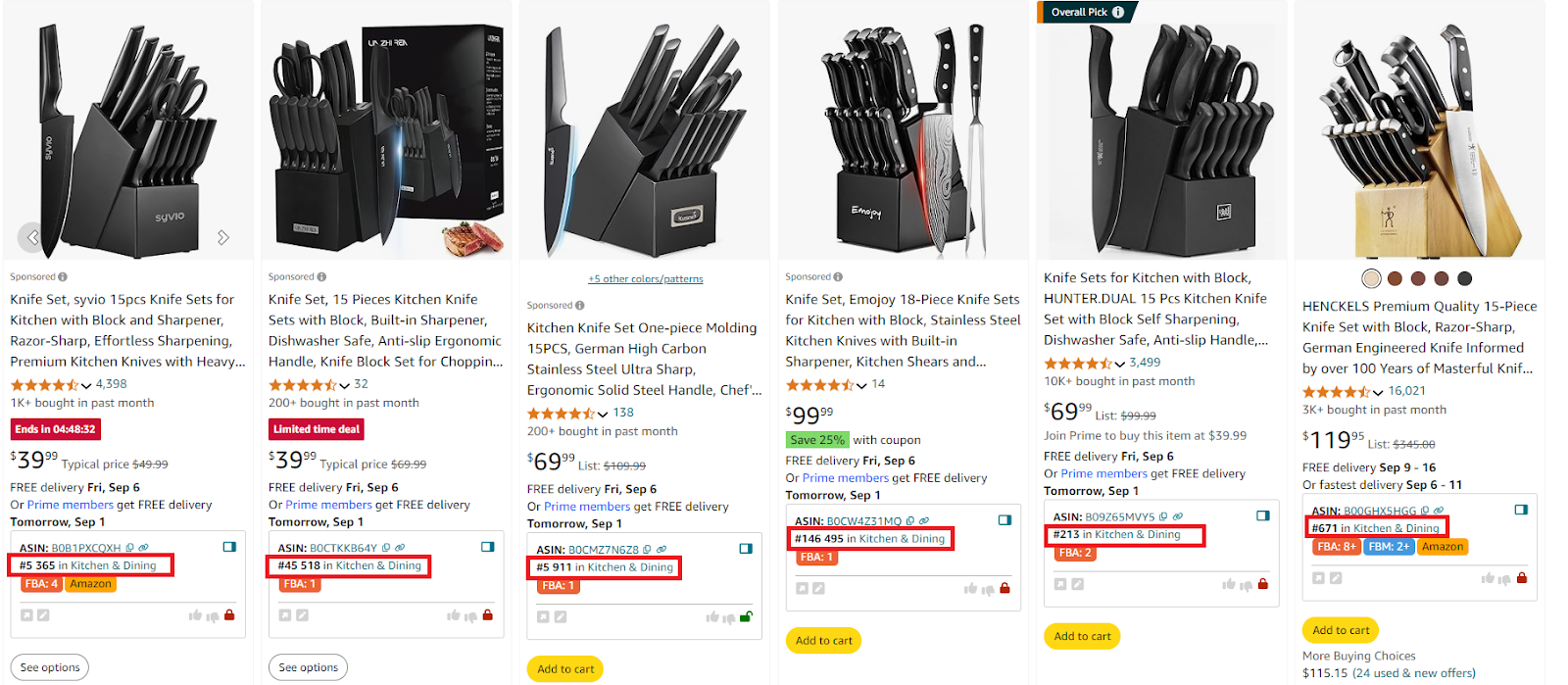Toggle the selection checkbox on the syvio product card
Screen dimensions: 1568x685
pos(230,546)
